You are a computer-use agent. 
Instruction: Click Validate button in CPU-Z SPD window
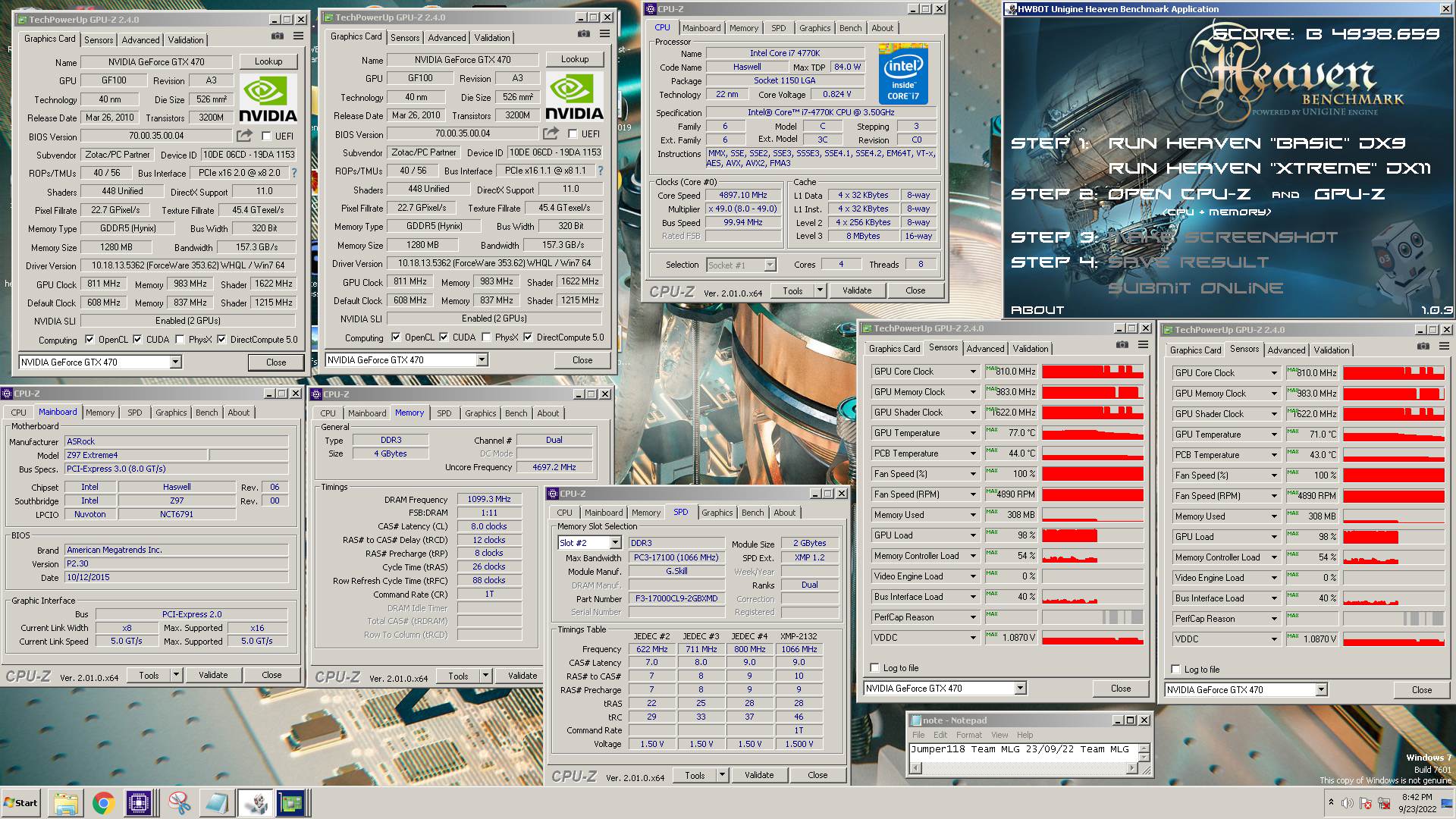759,775
